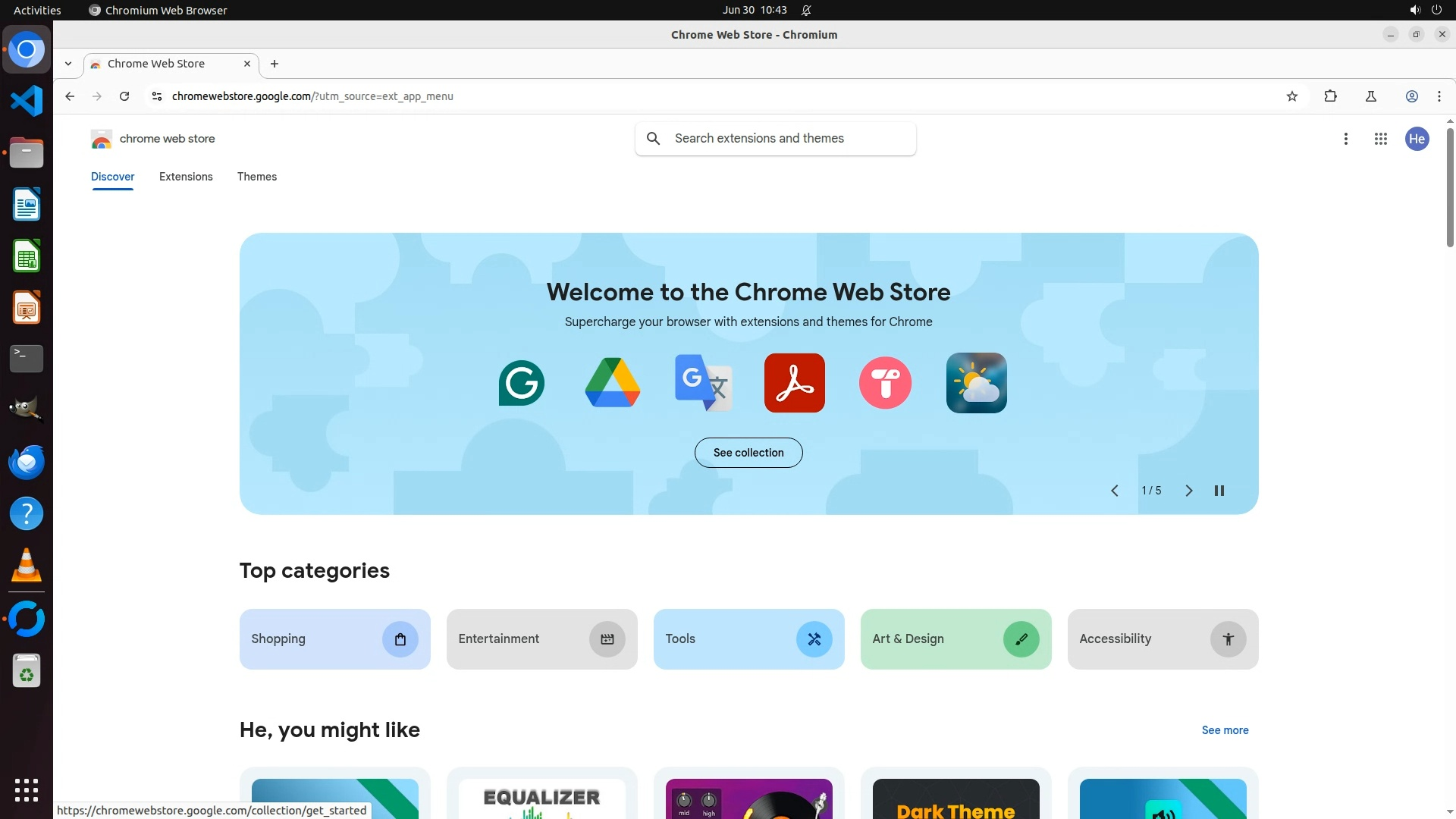Click the weather extension icon in the banner
Image resolution: width=1456 pixels, height=819 pixels.
coord(976,383)
